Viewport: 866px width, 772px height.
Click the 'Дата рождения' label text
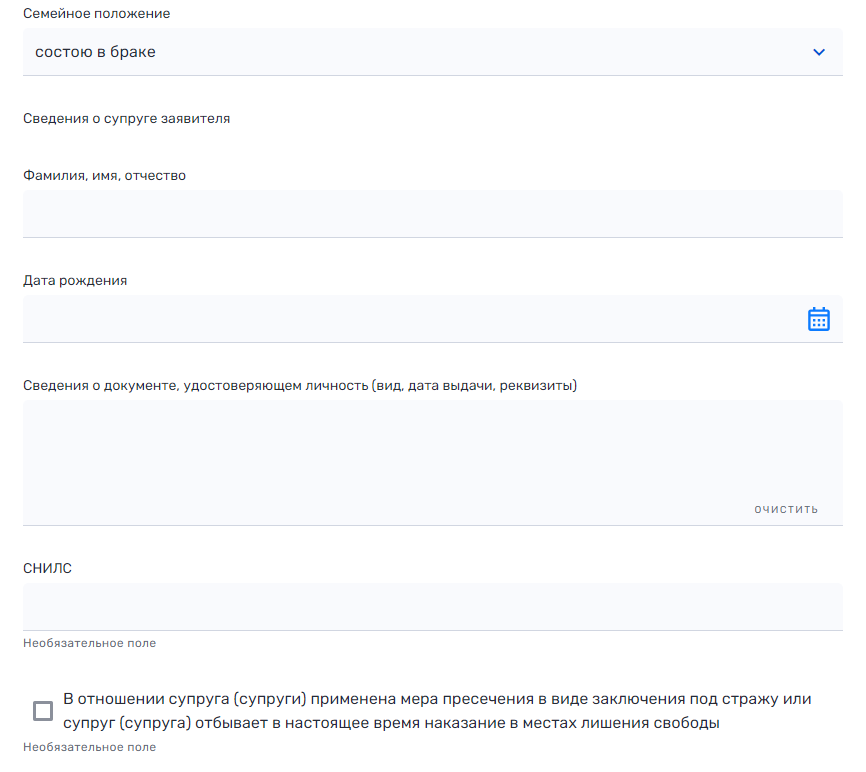[x=75, y=281]
